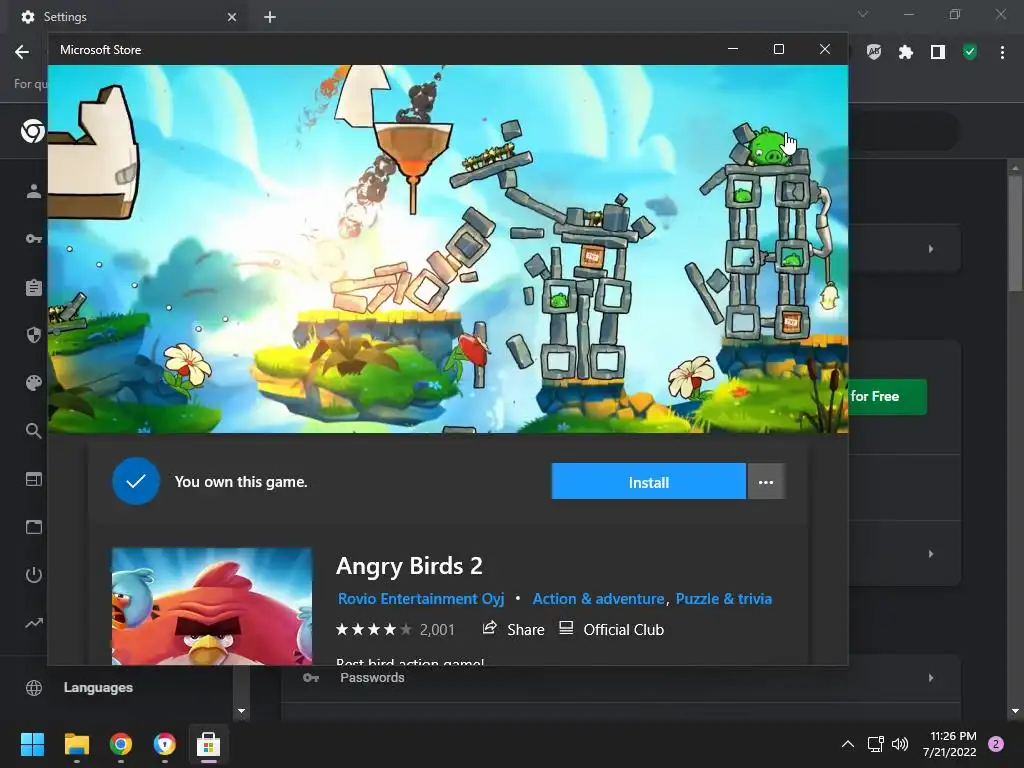Click the Official Club icon

point(566,628)
